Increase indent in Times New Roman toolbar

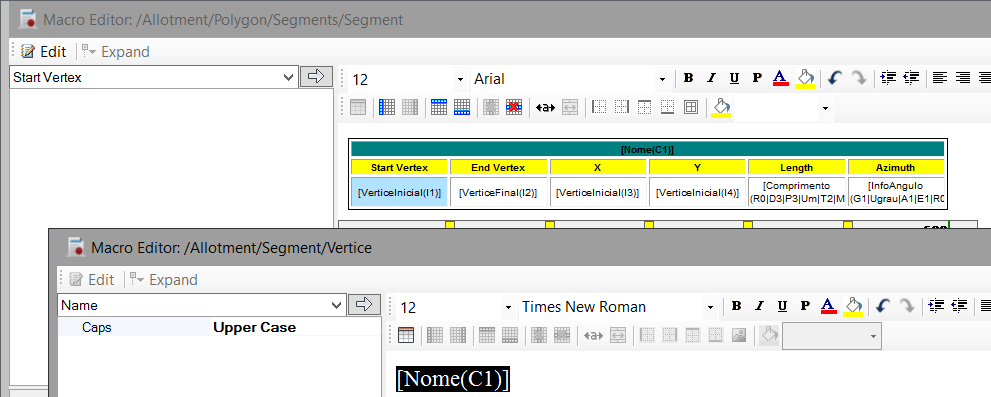point(937,306)
